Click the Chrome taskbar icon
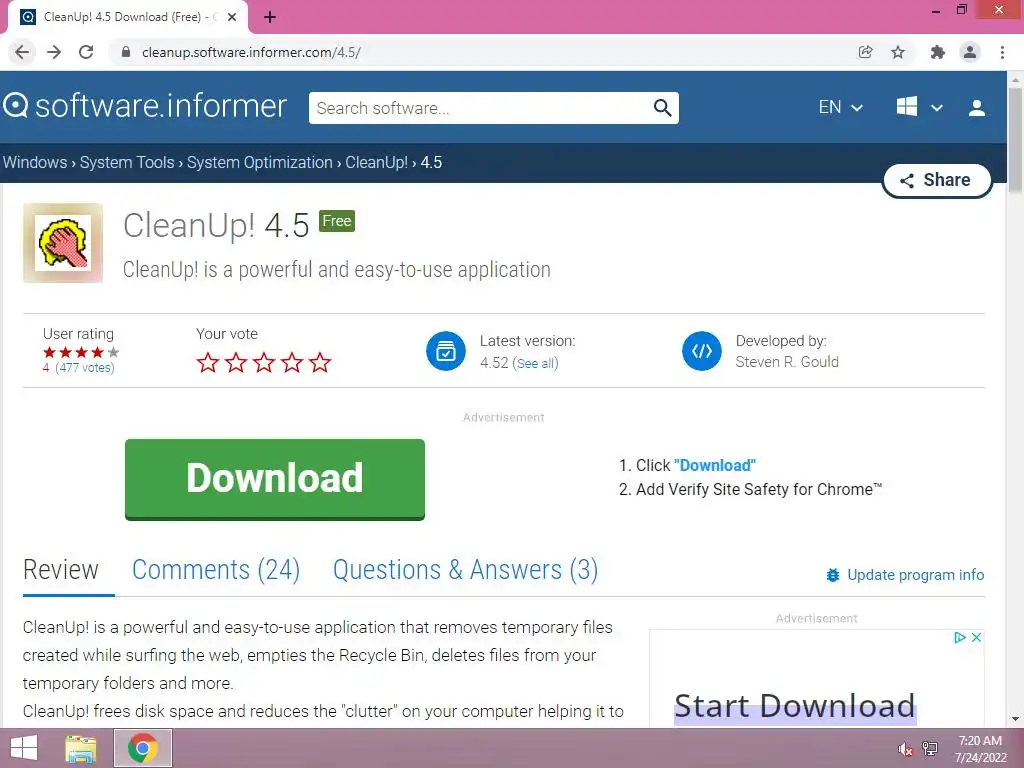The height and width of the screenshot is (768, 1024). pos(143,748)
